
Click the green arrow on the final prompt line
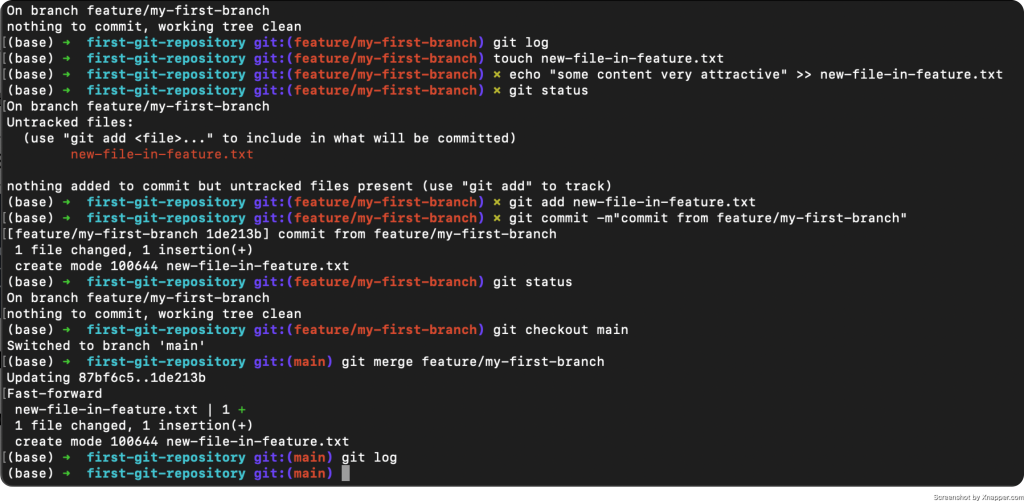[66, 473]
